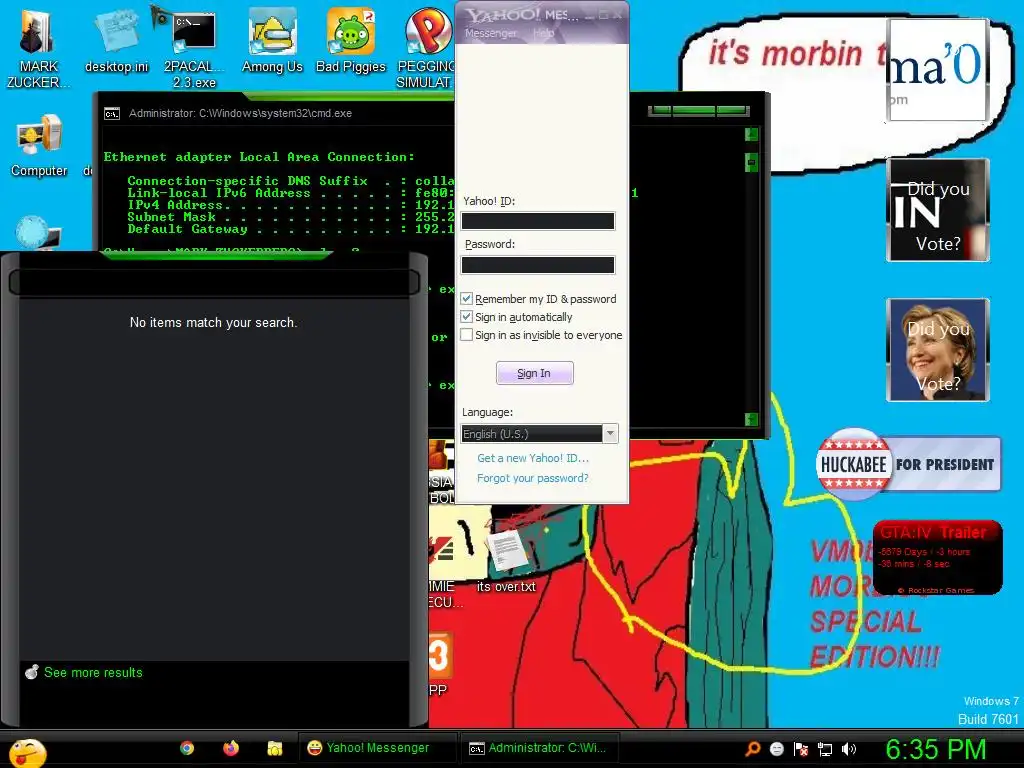The image size is (1024, 768).
Task: Click See more results in search panel
Action: (x=93, y=672)
